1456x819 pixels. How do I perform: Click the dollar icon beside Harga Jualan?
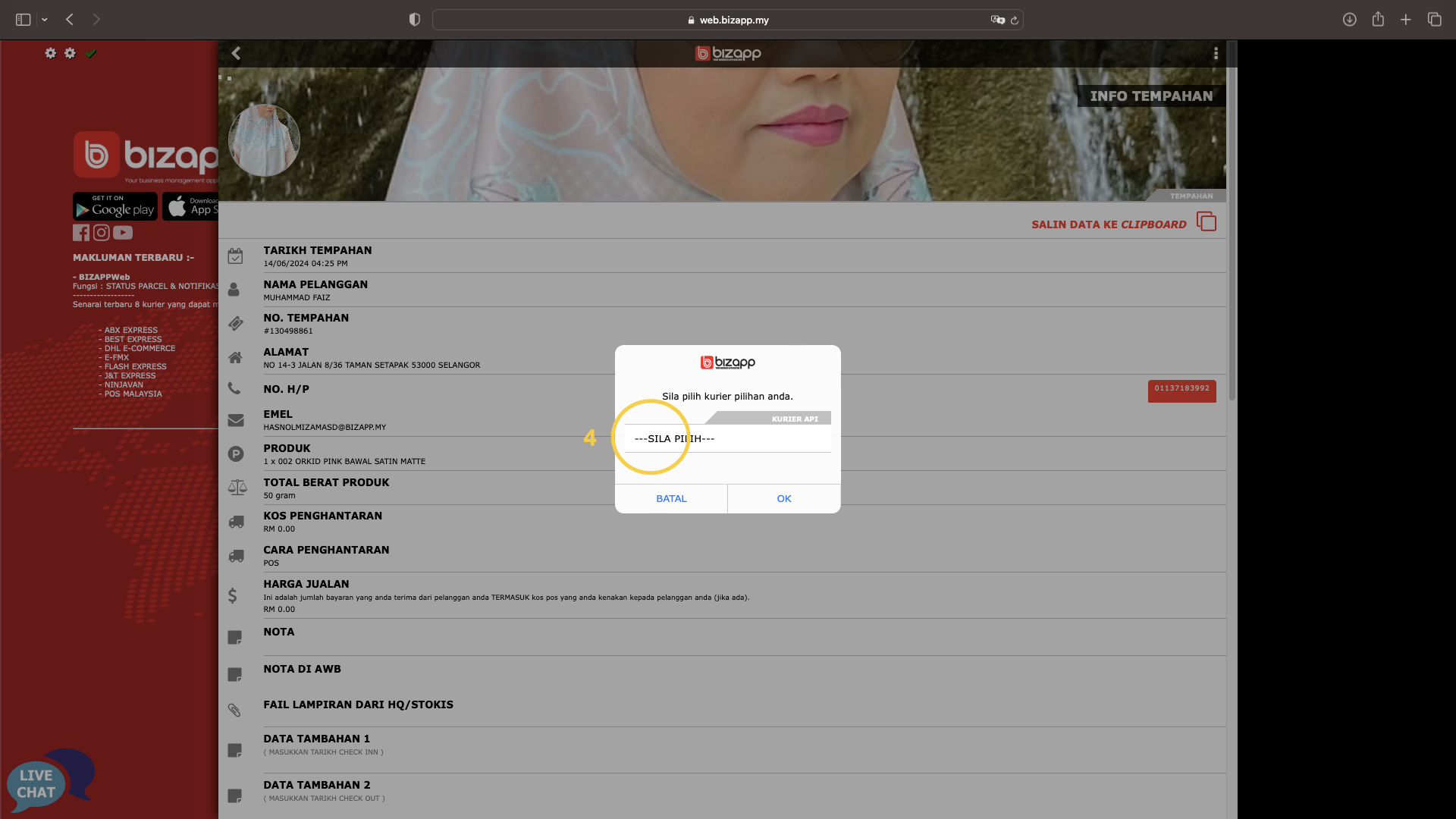point(233,595)
